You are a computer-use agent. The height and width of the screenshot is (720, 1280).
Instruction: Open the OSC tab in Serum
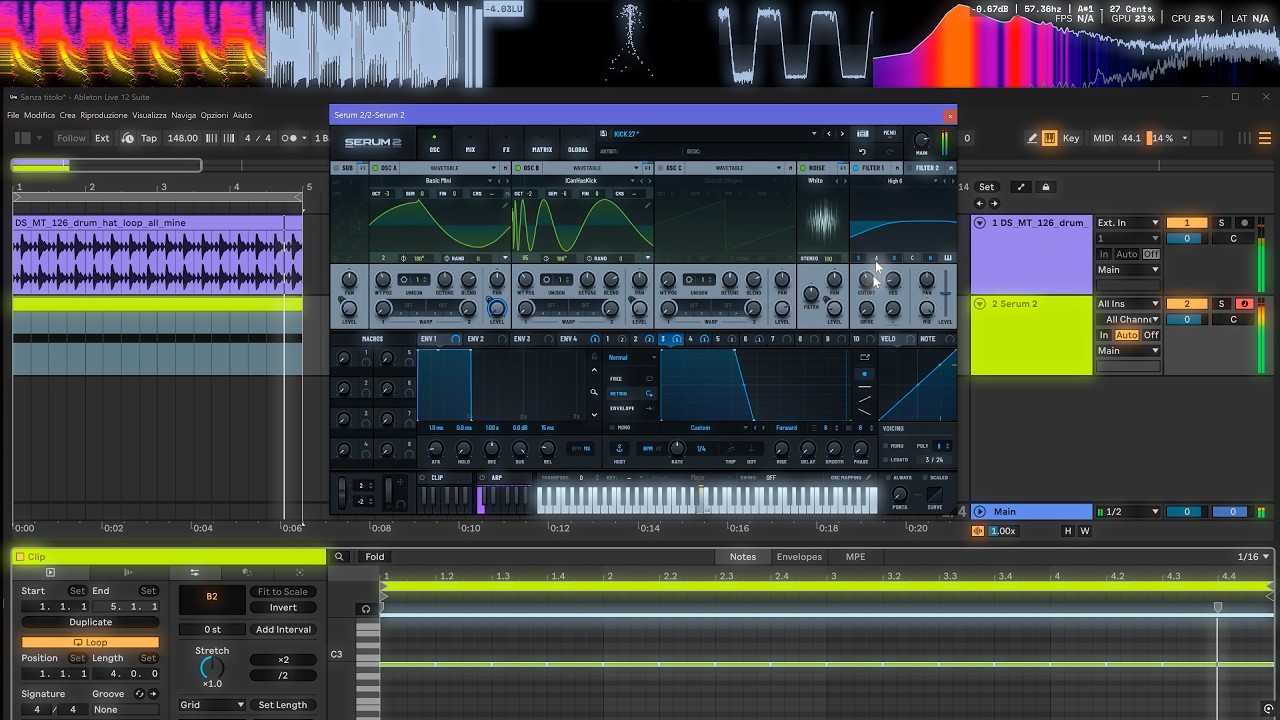click(x=434, y=143)
